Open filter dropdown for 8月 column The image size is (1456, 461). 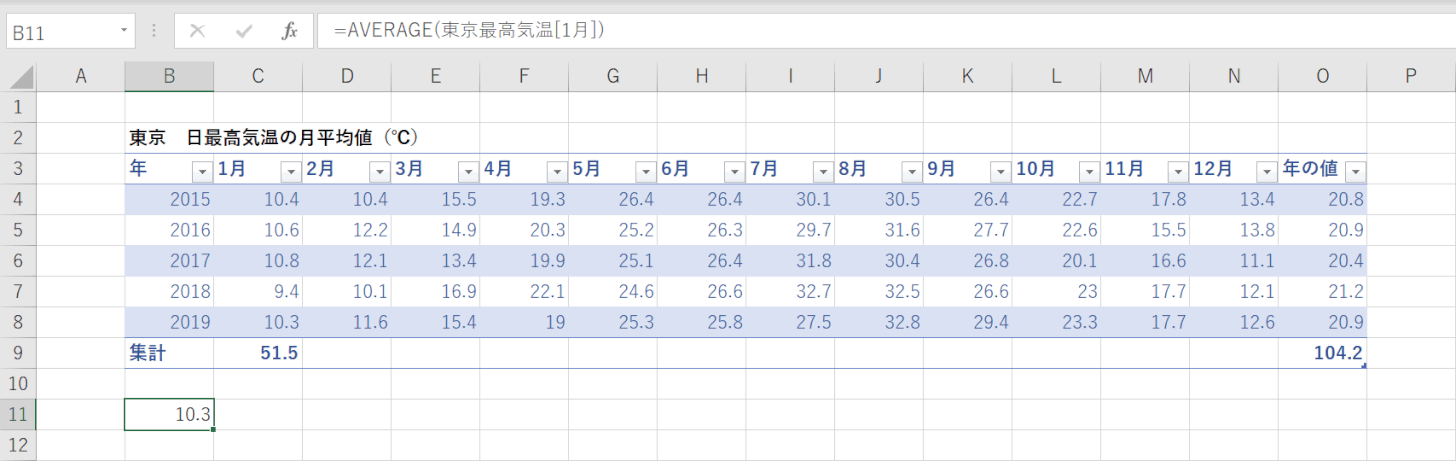click(911, 170)
